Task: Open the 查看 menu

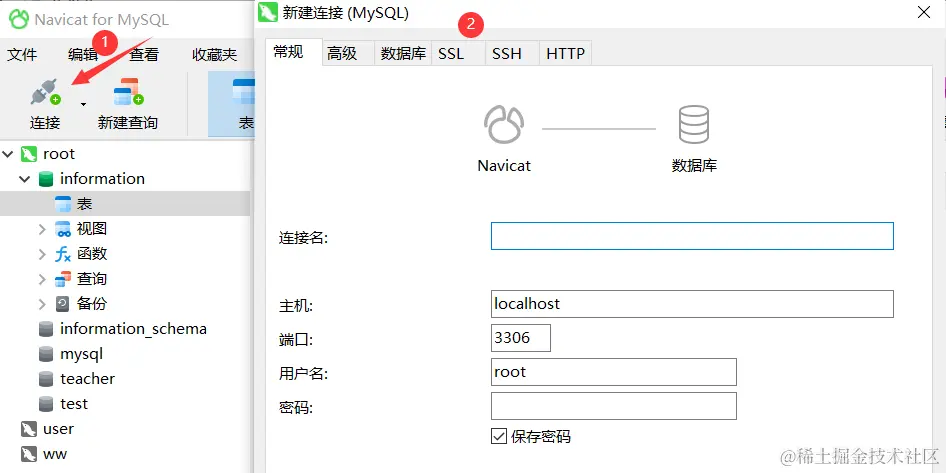Action: pos(144,55)
